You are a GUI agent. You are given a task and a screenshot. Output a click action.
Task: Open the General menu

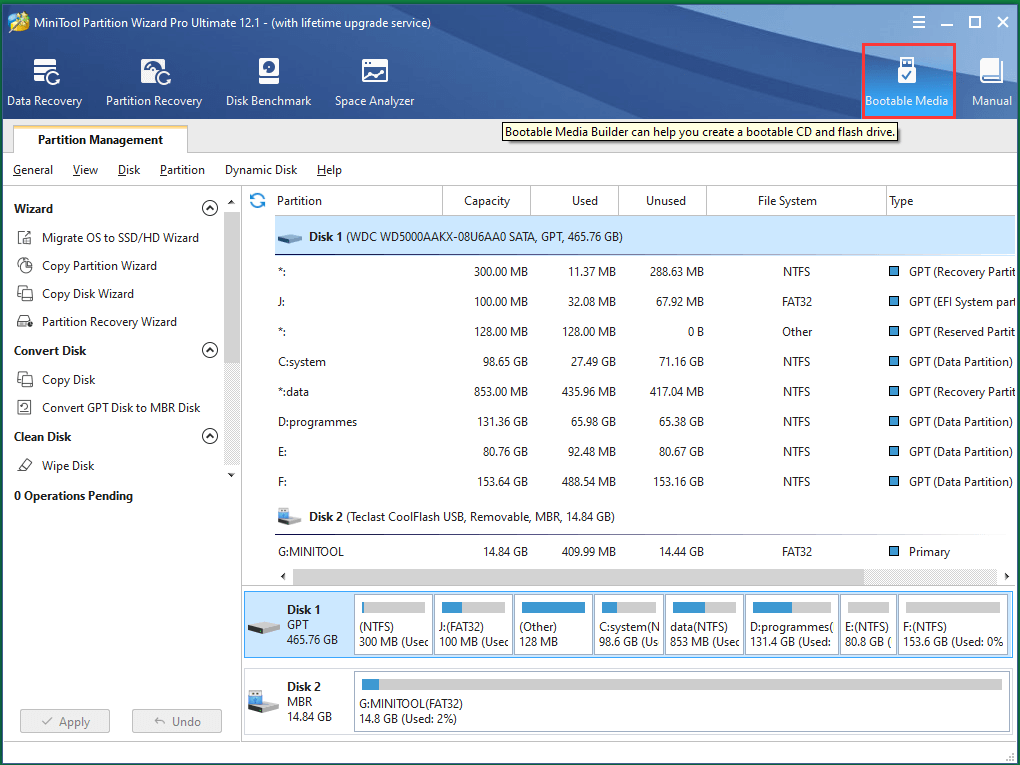point(33,170)
